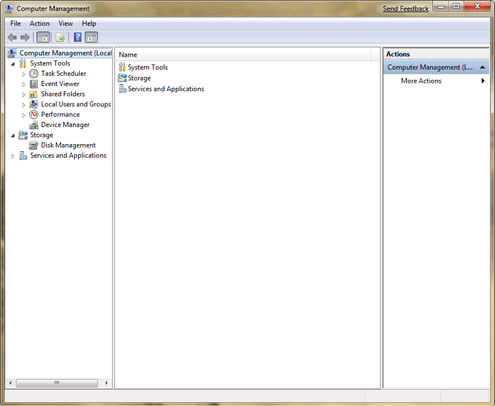Click More Actions in the Actions pane
495x406 pixels.
[x=421, y=81]
